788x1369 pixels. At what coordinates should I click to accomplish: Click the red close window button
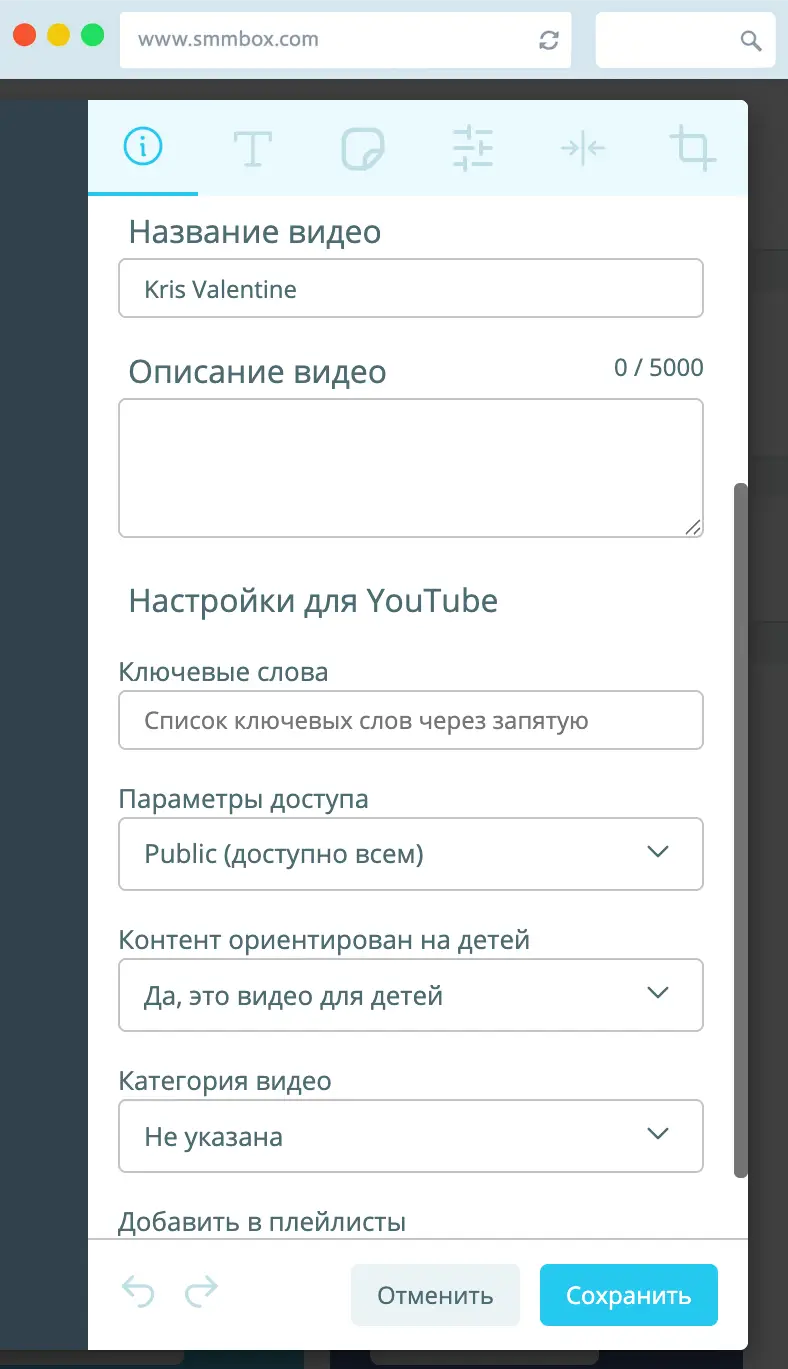24,35
